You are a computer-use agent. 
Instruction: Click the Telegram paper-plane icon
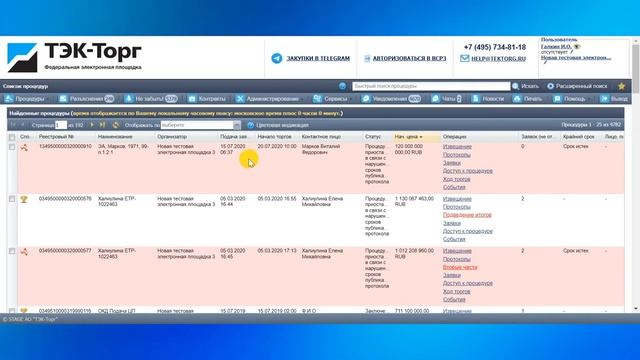(276, 58)
